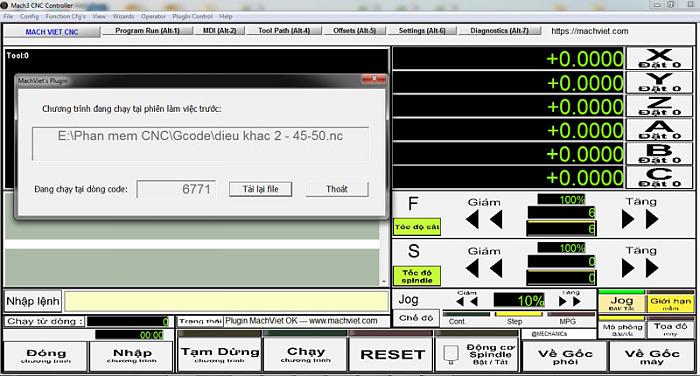Toggle Mô phỏng simulation mode
The width and height of the screenshot is (700, 376).
[x=622, y=330]
